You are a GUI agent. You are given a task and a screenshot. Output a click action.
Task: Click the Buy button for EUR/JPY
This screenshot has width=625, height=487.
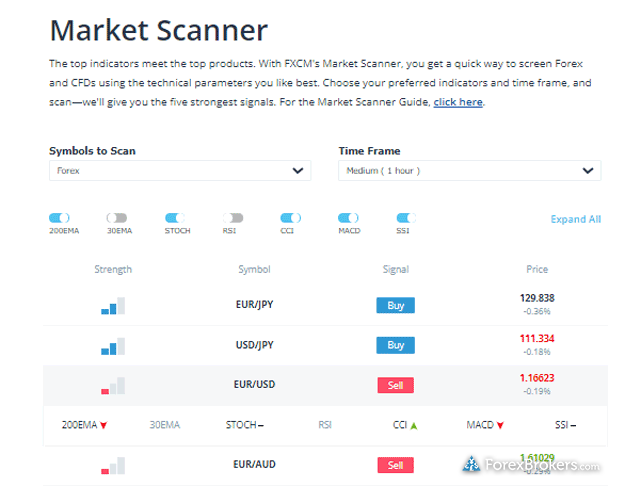395,305
